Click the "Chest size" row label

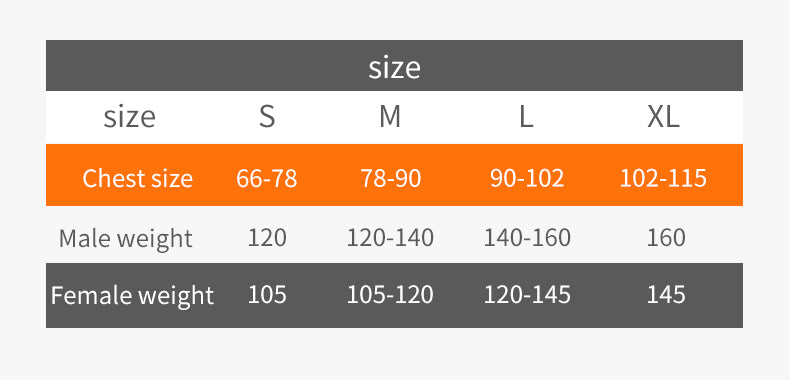click(x=138, y=178)
